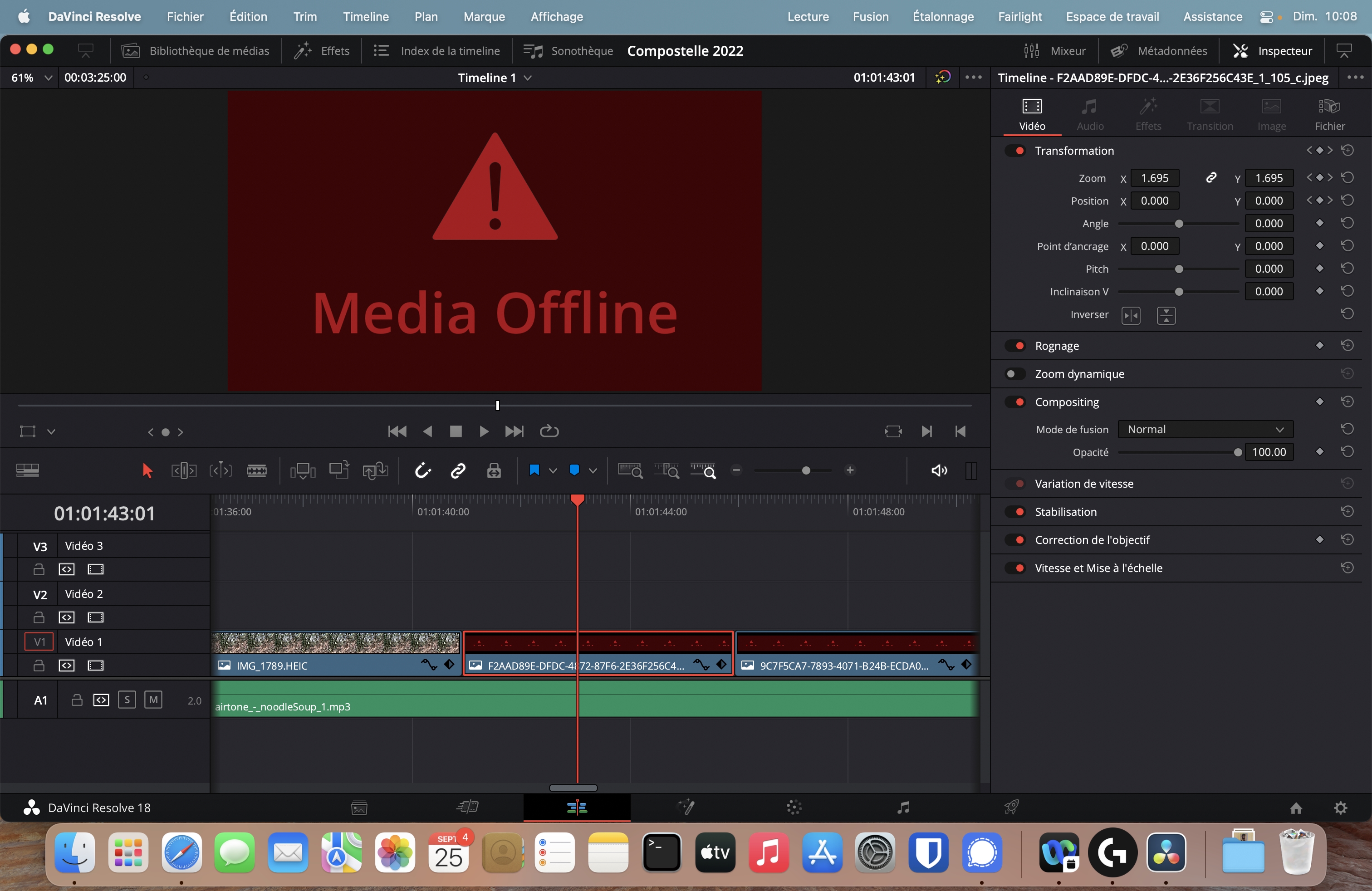Activate the Blade edit mode tool
This screenshot has width=1372, height=891.
click(256, 471)
